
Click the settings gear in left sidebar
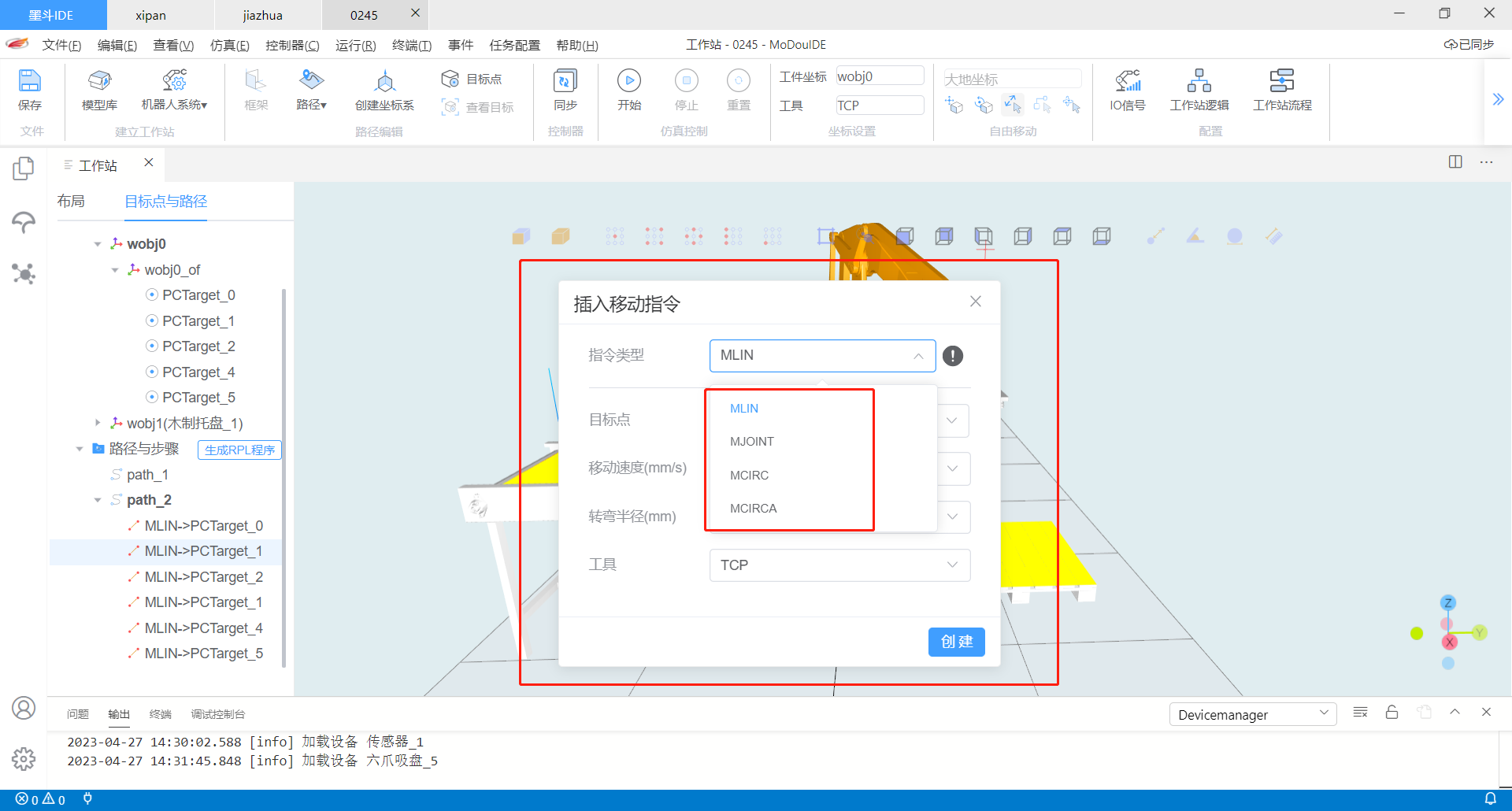tap(24, 759)
